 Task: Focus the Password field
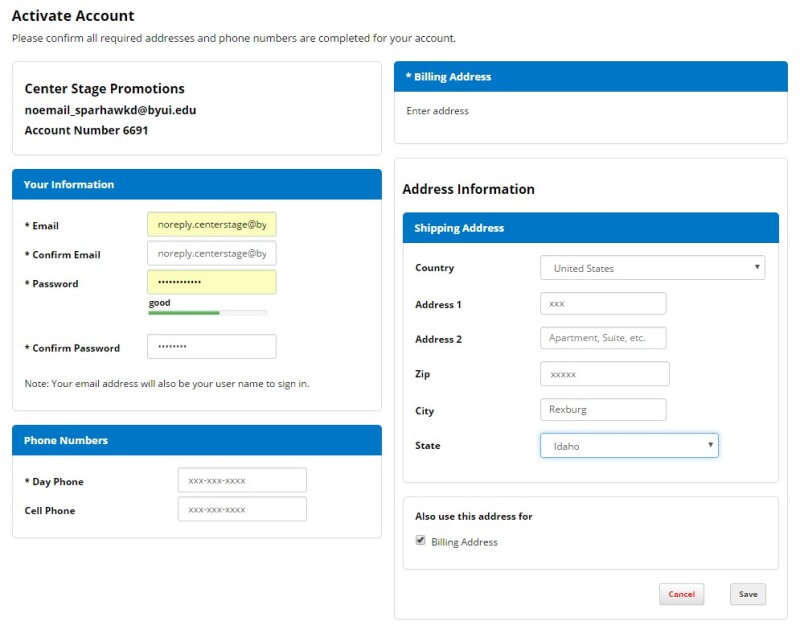tap(211, 283)
